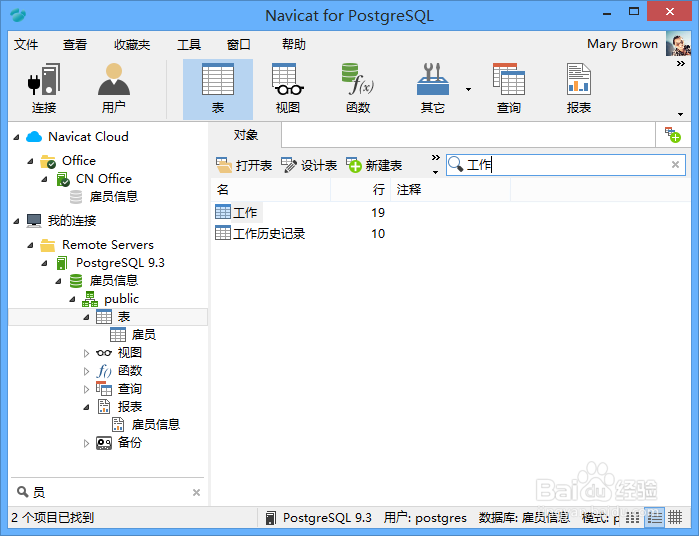Expand the 视图 tree node

86,354
